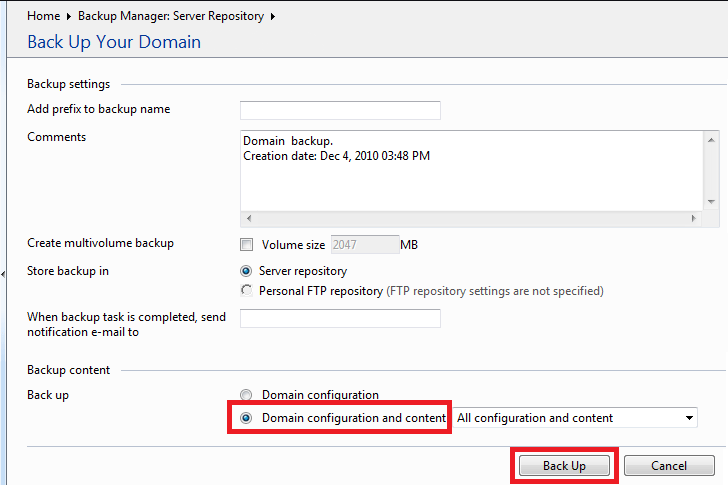
Task: Click arrow after Home breadcrumb
Action: click(x=69, y=16)
